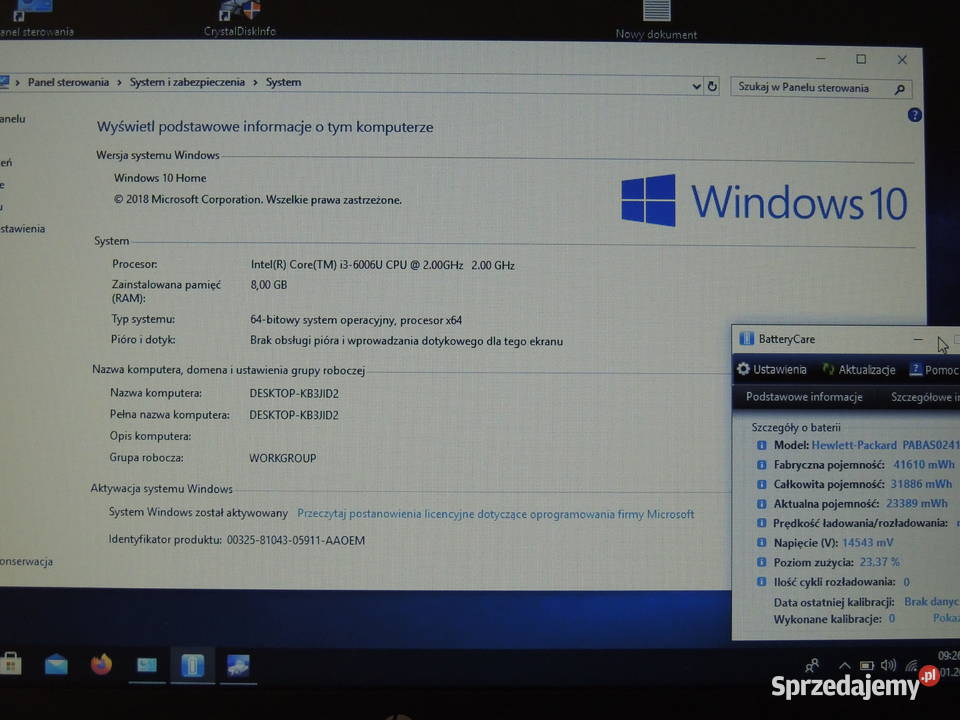Image resolution: width=960 pixels, height=720 pixels.
Task: Click the volume speaker icon in tray
Action: tap(888, 666)
